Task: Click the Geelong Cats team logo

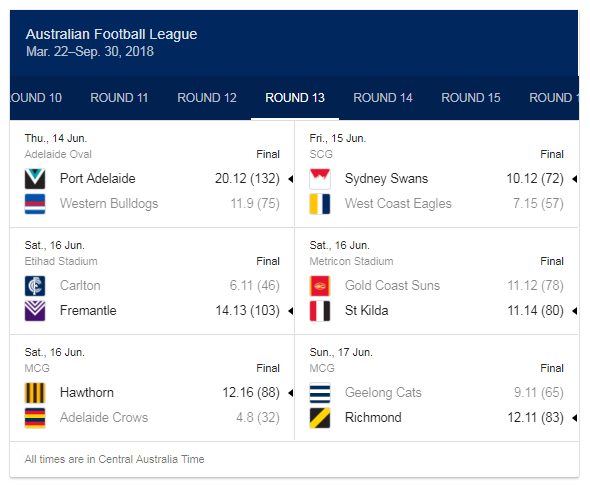Action: [320, 393]
